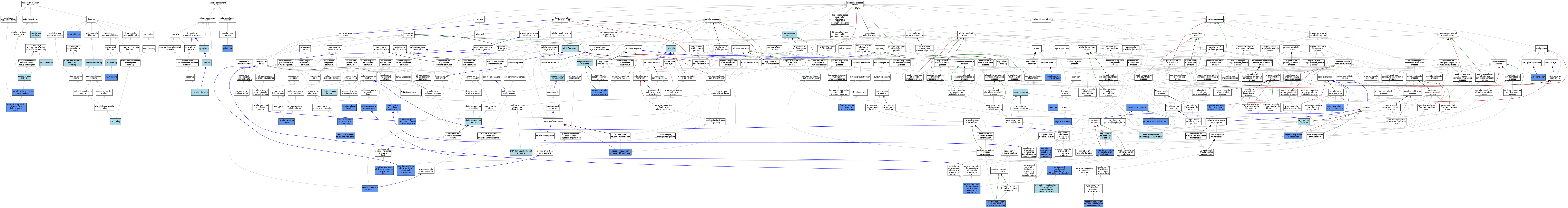Click the 'neurogenesis' node
1568x208 pixels.
[x=553, y=92]
